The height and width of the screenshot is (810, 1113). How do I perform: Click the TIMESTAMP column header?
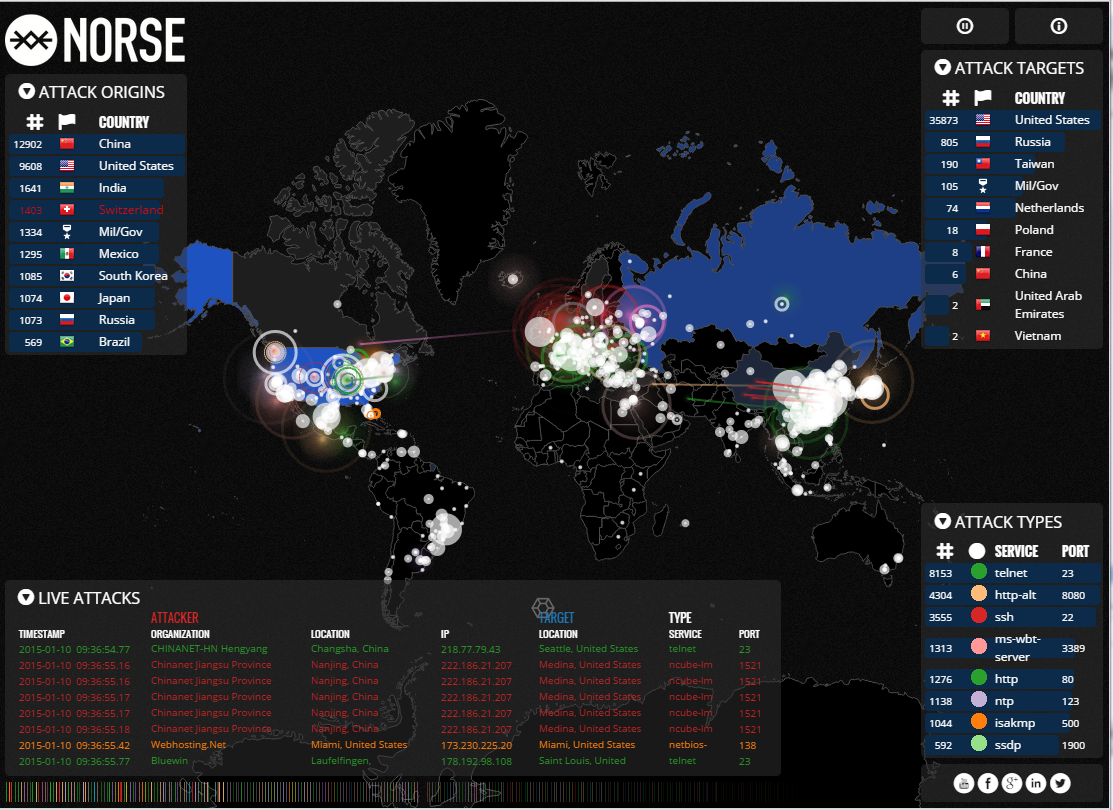pos(42,634)
